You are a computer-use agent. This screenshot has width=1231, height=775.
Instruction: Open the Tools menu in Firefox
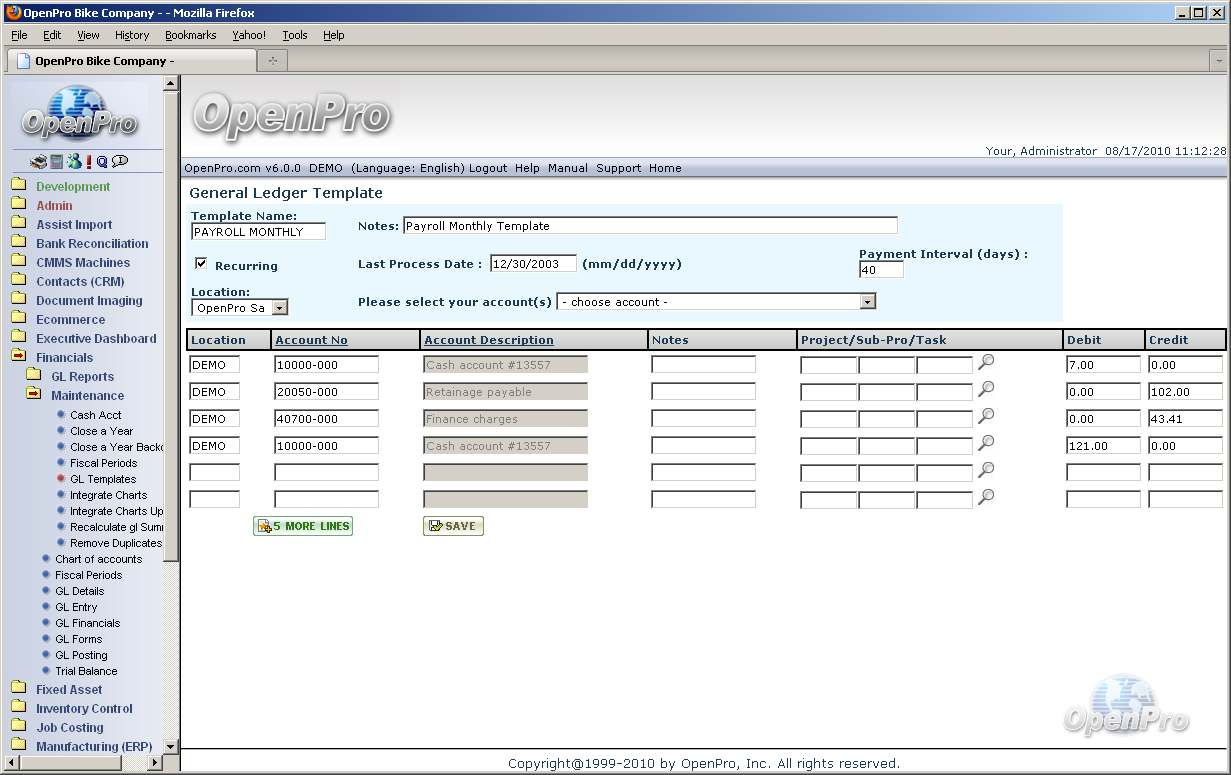point(294,35)
